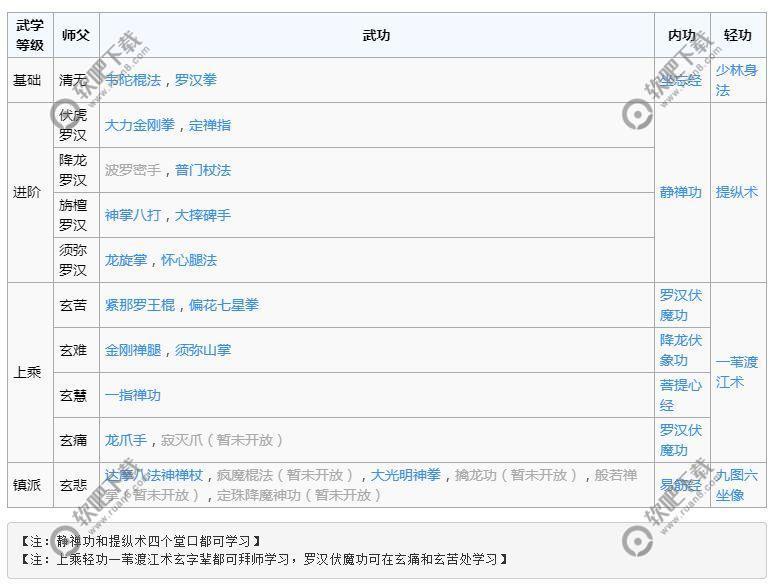Open the 韦陀棍法 skill link
This screenshot has height=587, width=772.
coord(134,80)
